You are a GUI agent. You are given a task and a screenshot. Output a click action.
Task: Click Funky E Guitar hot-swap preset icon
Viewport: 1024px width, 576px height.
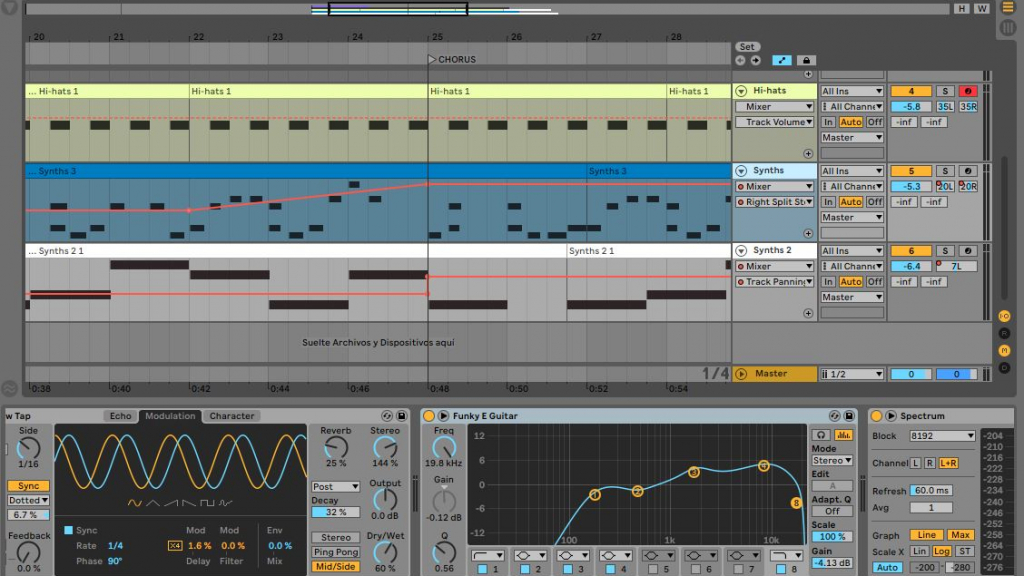coord(834,416)
